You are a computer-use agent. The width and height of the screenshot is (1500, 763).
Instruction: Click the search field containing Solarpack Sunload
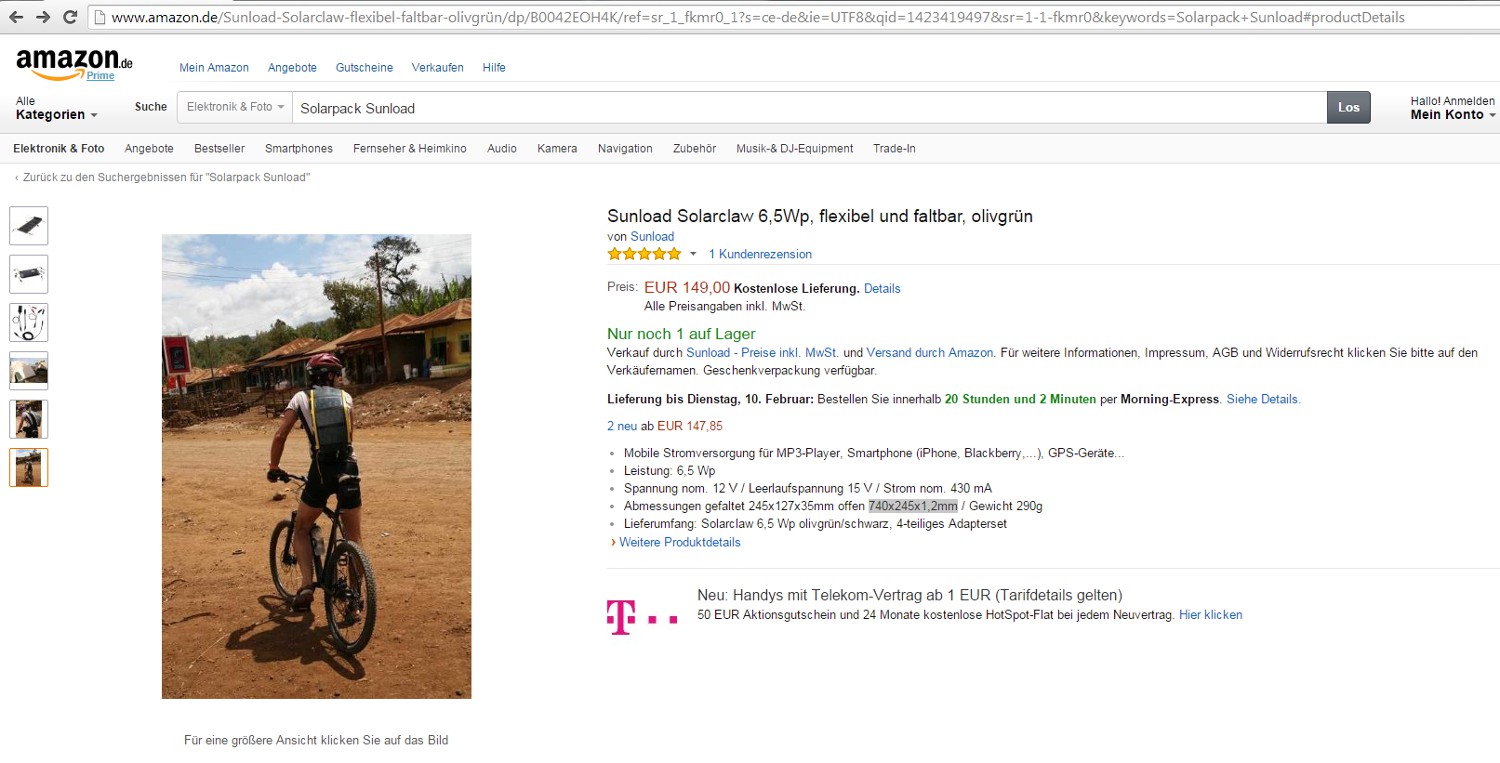click(x=808, y=108)
